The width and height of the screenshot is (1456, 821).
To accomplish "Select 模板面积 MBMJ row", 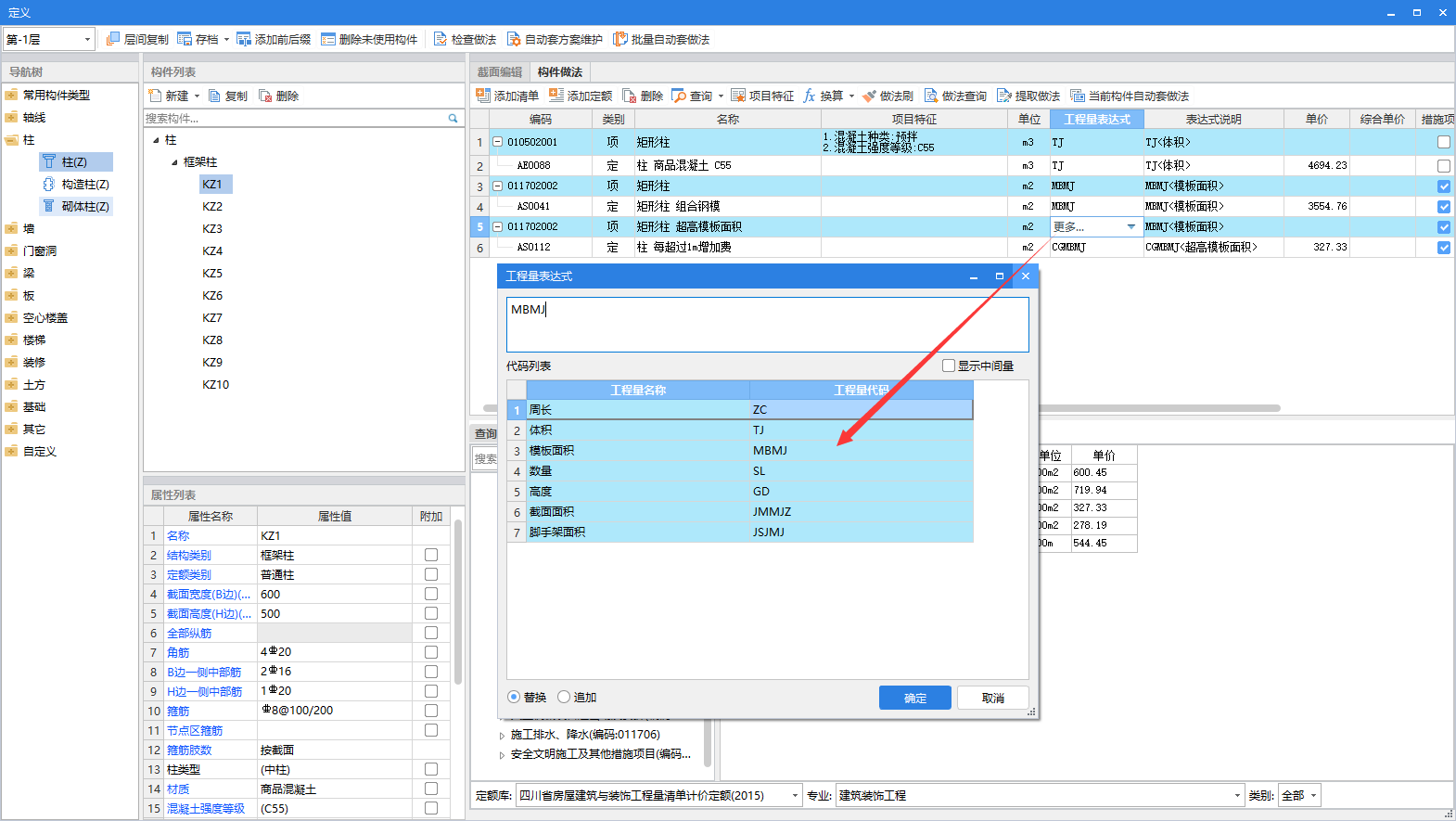I will [740, 450].
